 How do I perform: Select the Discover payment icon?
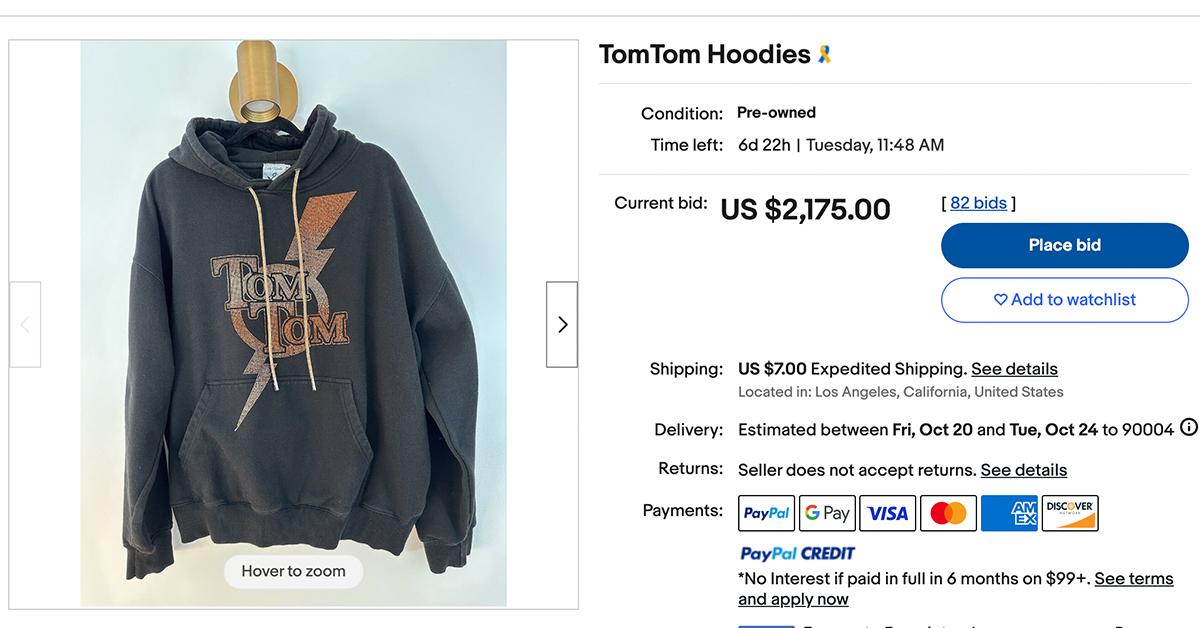[1070, 512]
